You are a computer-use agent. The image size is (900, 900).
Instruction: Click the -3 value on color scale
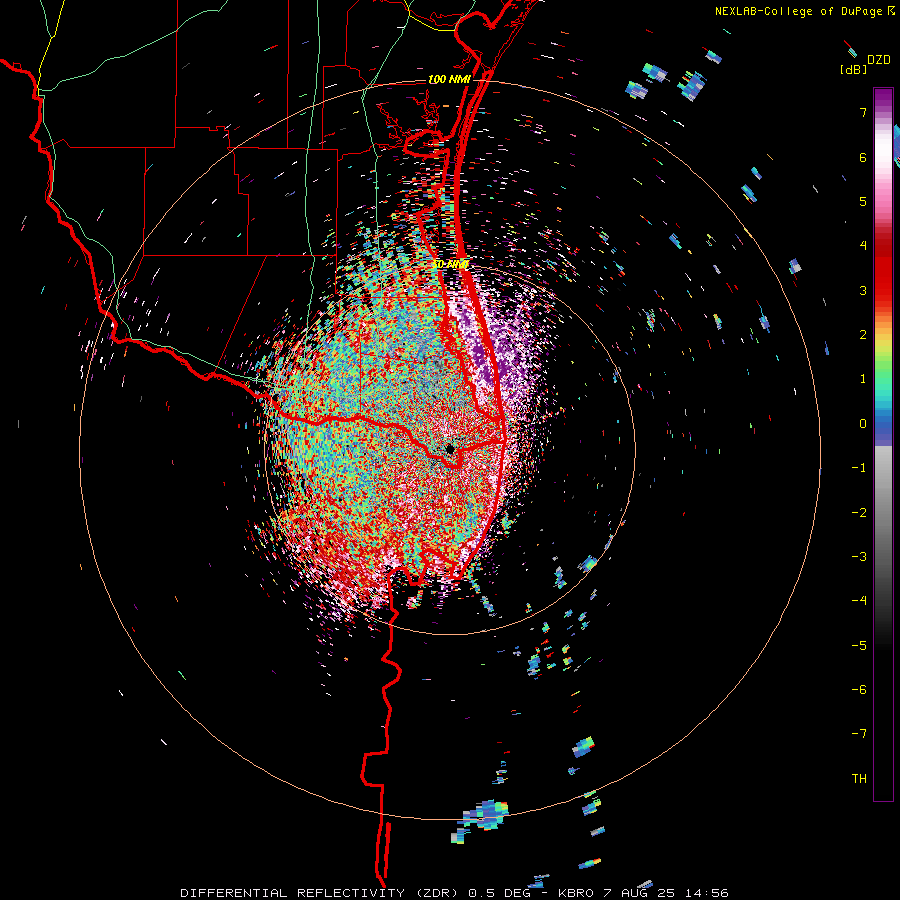(x=859, y=556)
